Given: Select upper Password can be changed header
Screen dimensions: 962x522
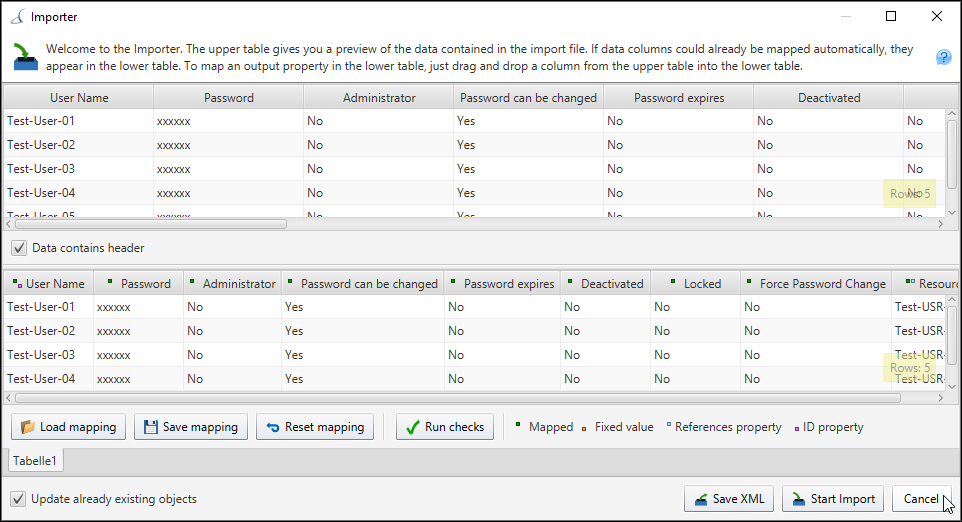Looking at the screenshot, I should pos(528,98).
